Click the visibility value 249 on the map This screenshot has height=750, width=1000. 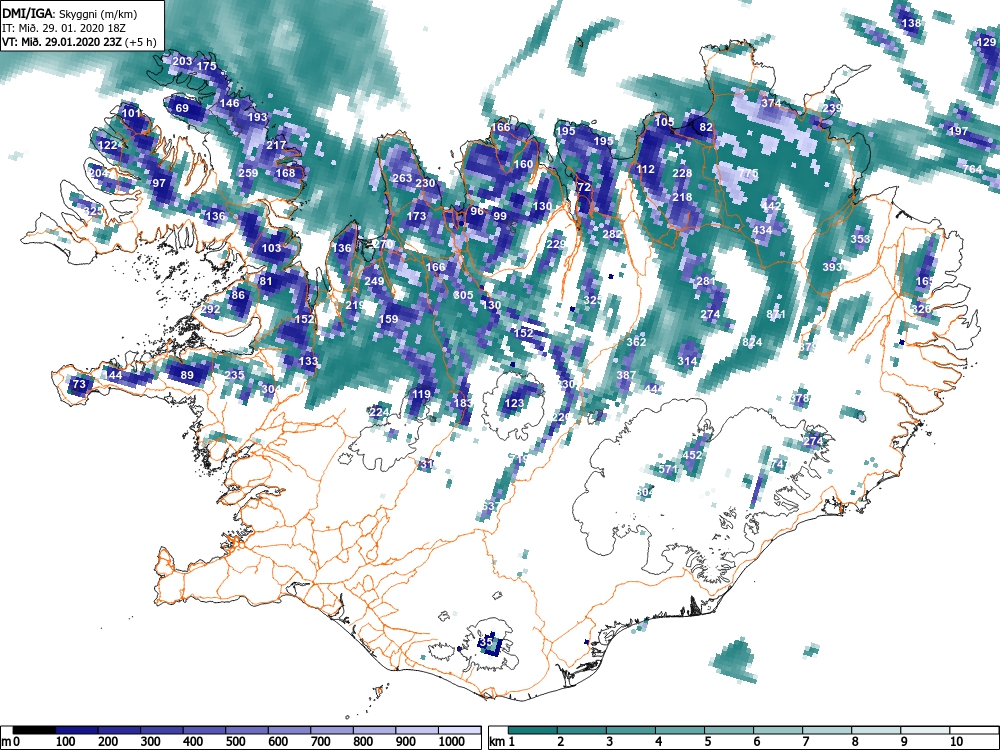click(374, 281)
